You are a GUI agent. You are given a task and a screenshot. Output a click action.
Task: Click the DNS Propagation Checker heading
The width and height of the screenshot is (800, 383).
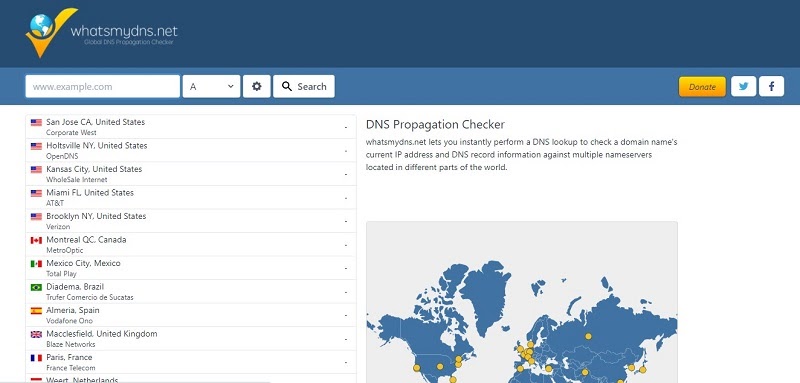click(x=435, y=124)
